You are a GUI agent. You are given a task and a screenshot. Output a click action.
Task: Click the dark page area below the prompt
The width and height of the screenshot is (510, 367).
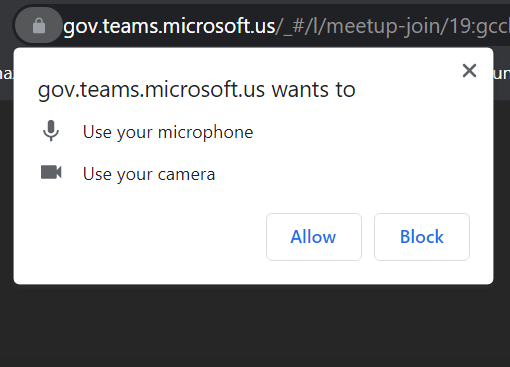pos(255,327)
